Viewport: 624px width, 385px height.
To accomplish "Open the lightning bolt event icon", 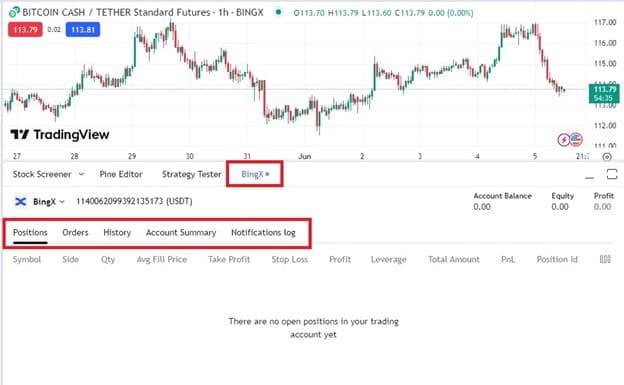I will [564, 140].
